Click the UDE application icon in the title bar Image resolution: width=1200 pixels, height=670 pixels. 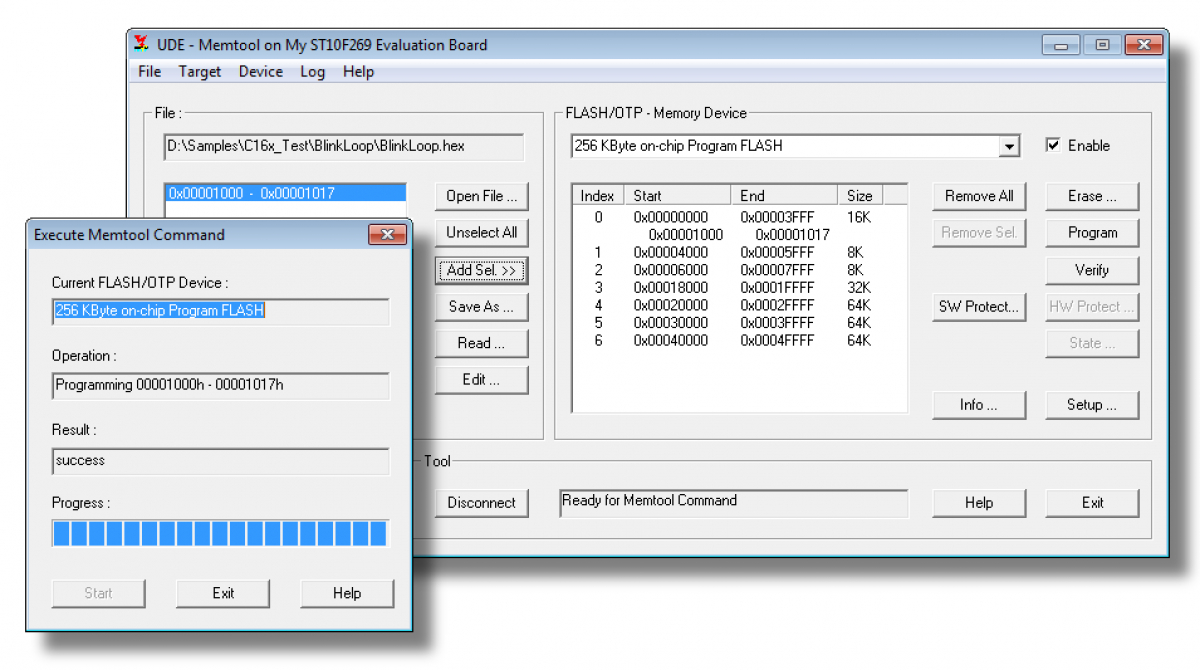click(141, 44)
